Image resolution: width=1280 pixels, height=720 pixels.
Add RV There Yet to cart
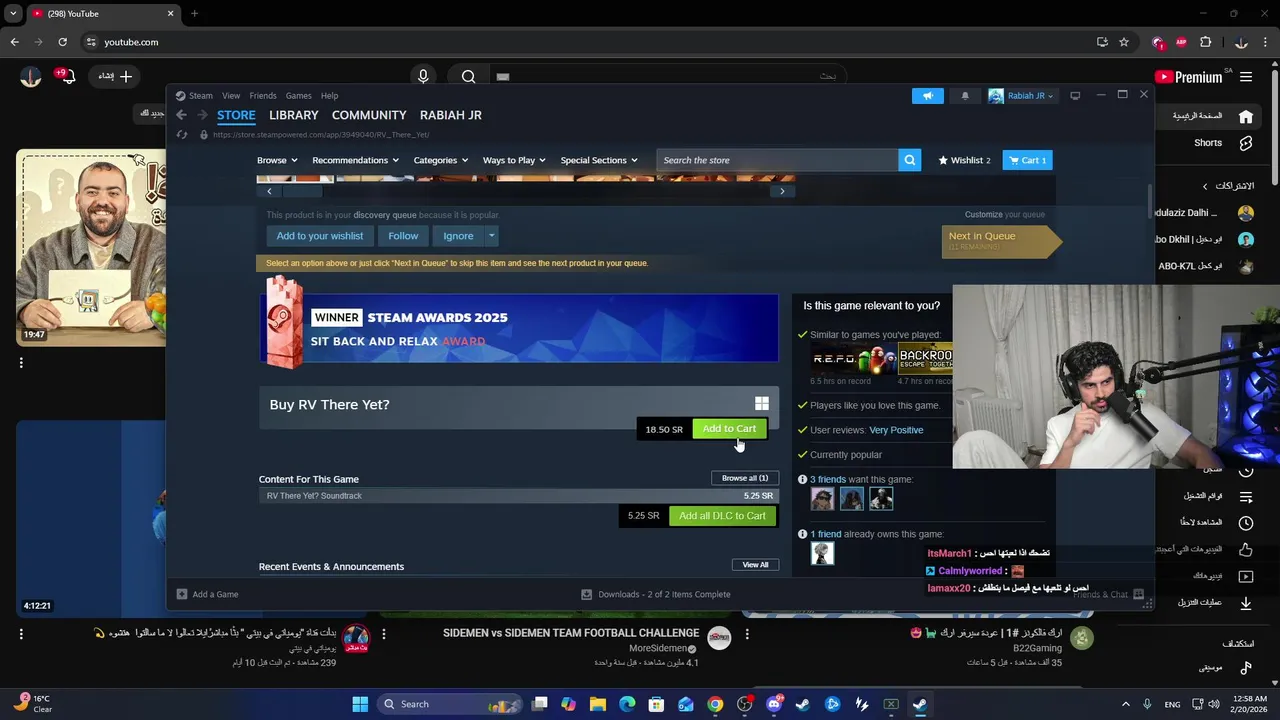click(729, 429)
